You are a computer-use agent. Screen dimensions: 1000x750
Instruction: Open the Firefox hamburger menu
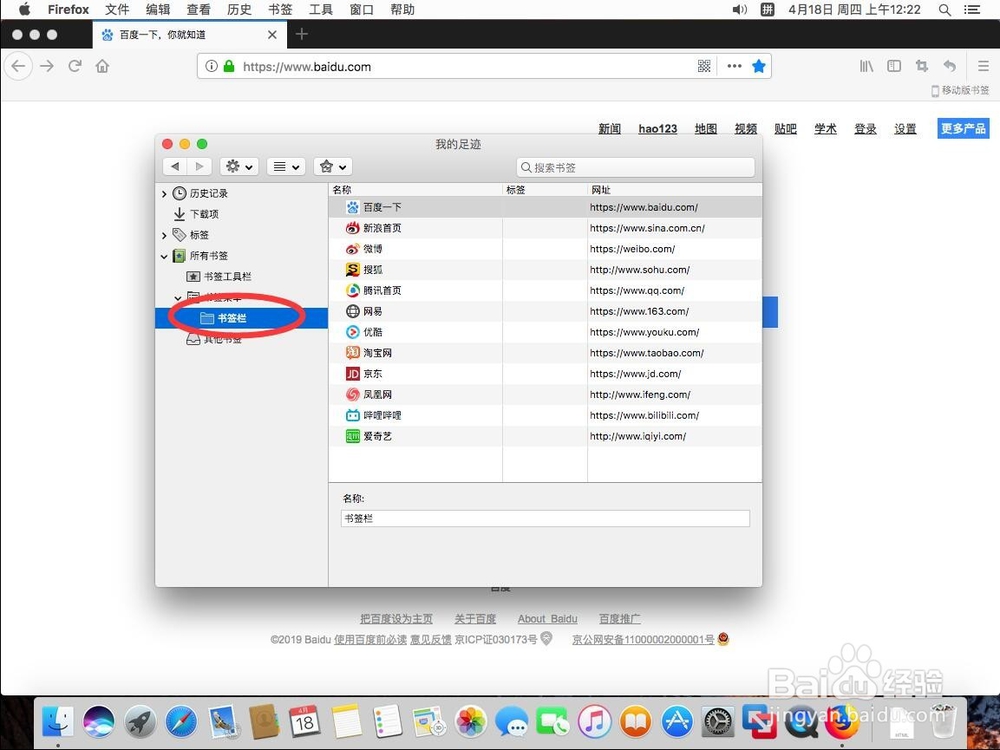(x=983, y=66)
